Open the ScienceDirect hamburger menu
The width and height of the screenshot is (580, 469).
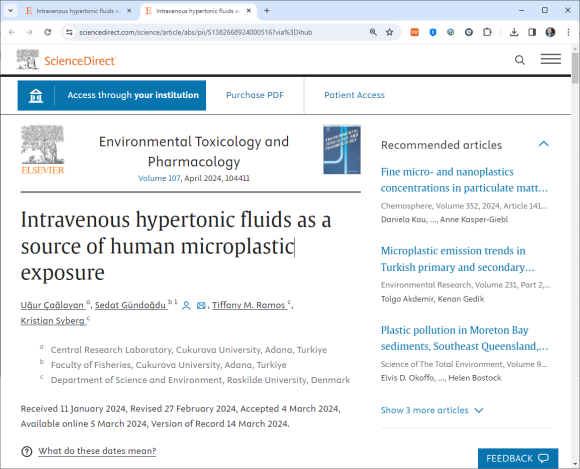(551, 59)
